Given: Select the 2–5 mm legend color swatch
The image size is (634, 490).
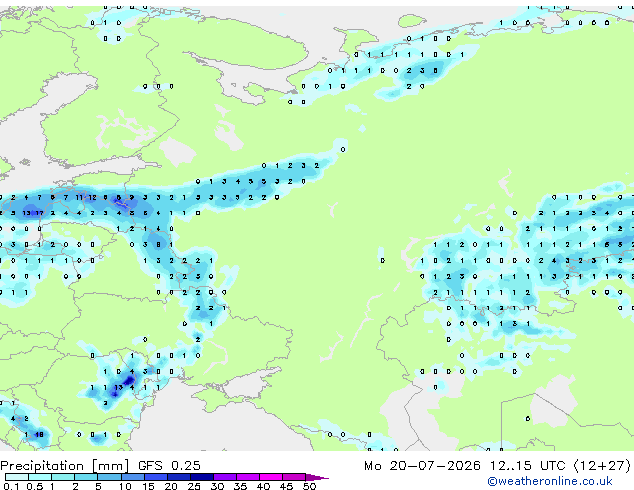Looking at the screenshot, I should click(x=86, y=477).
